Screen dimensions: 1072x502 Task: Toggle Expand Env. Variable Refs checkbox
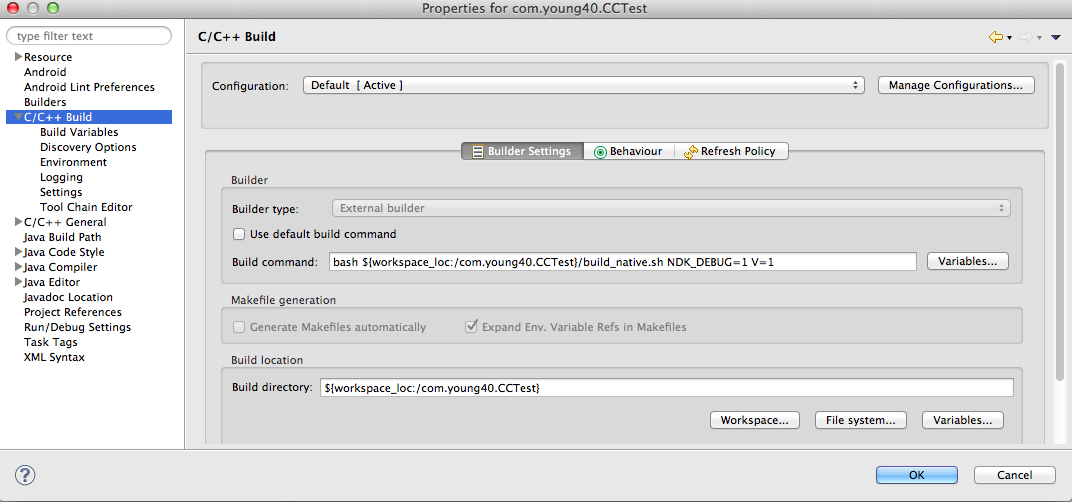coord(471,327)
